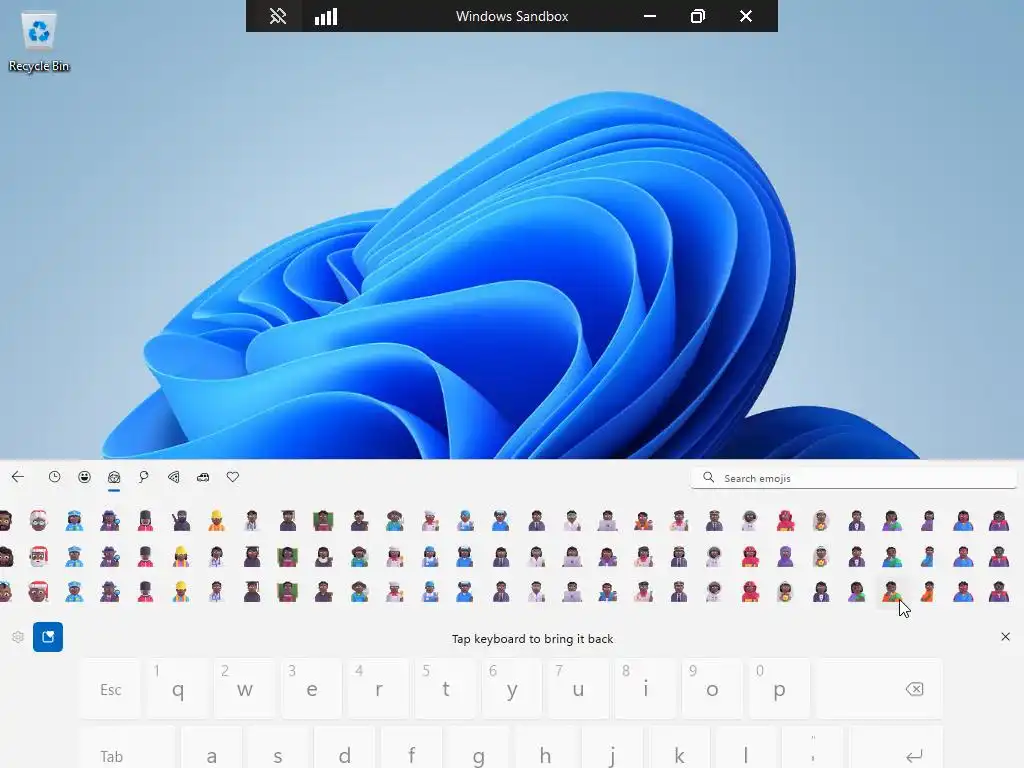Click 'Tap keyboard to bring it back'
The width and height of the screenshot is (1024, 768).
point(532,639)
